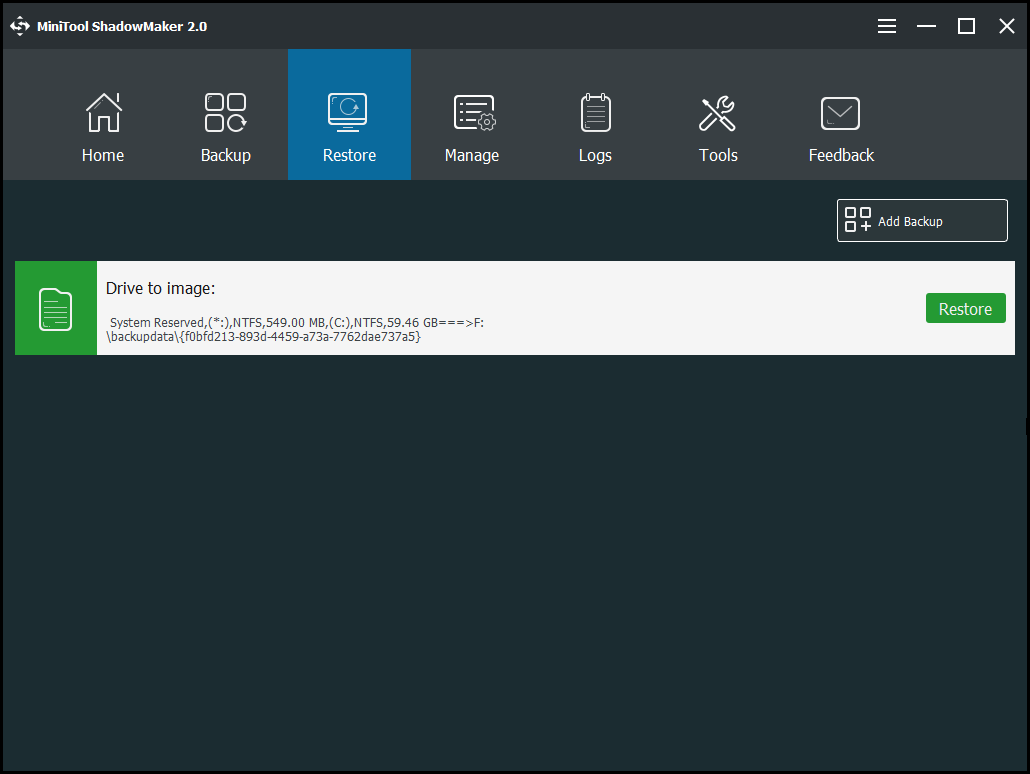
Task: Switch to the Restore tab
Action: pos(349,115)
